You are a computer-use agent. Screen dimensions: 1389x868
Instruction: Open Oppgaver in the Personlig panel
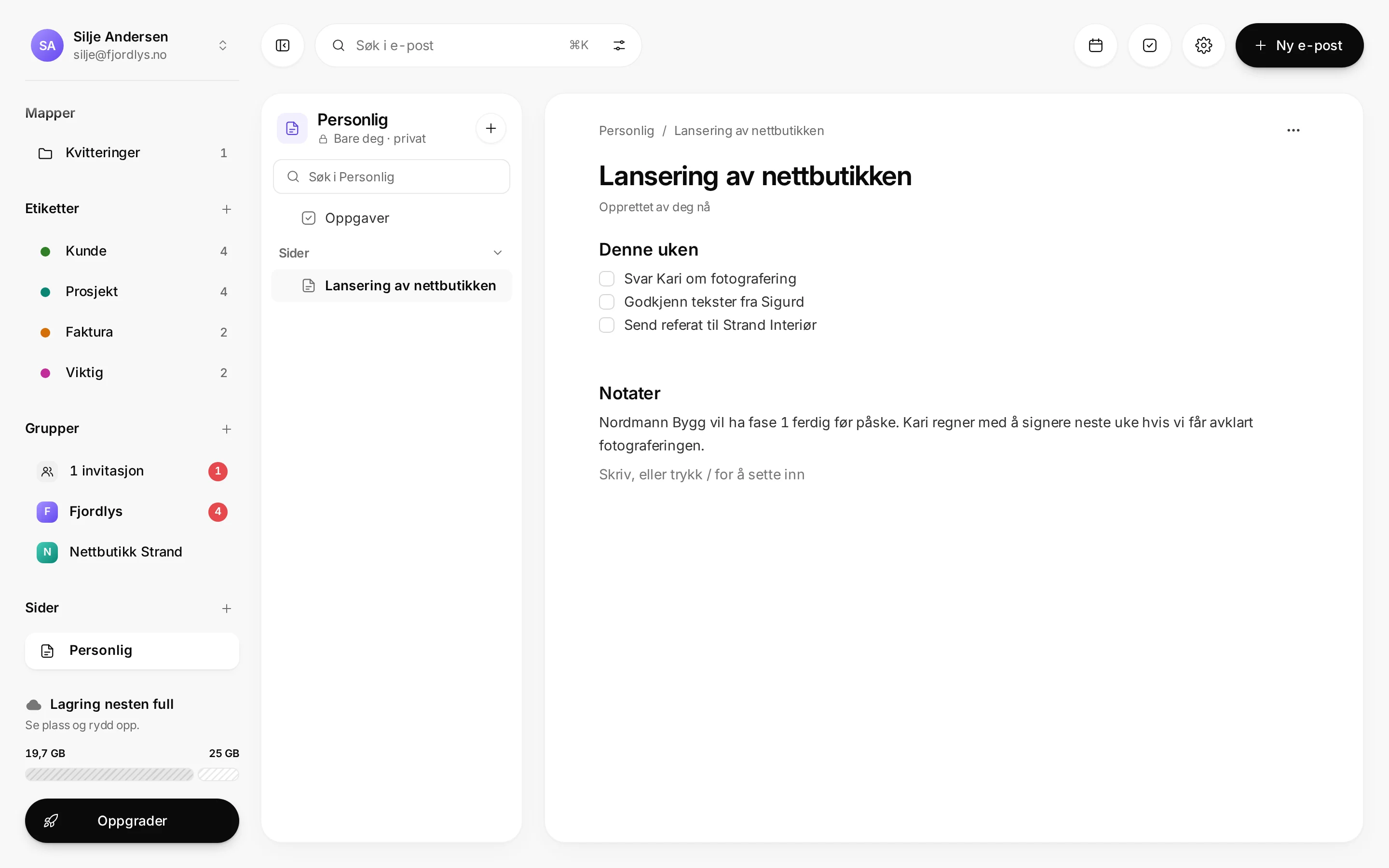pyautogui.click(x=392, y=218)
